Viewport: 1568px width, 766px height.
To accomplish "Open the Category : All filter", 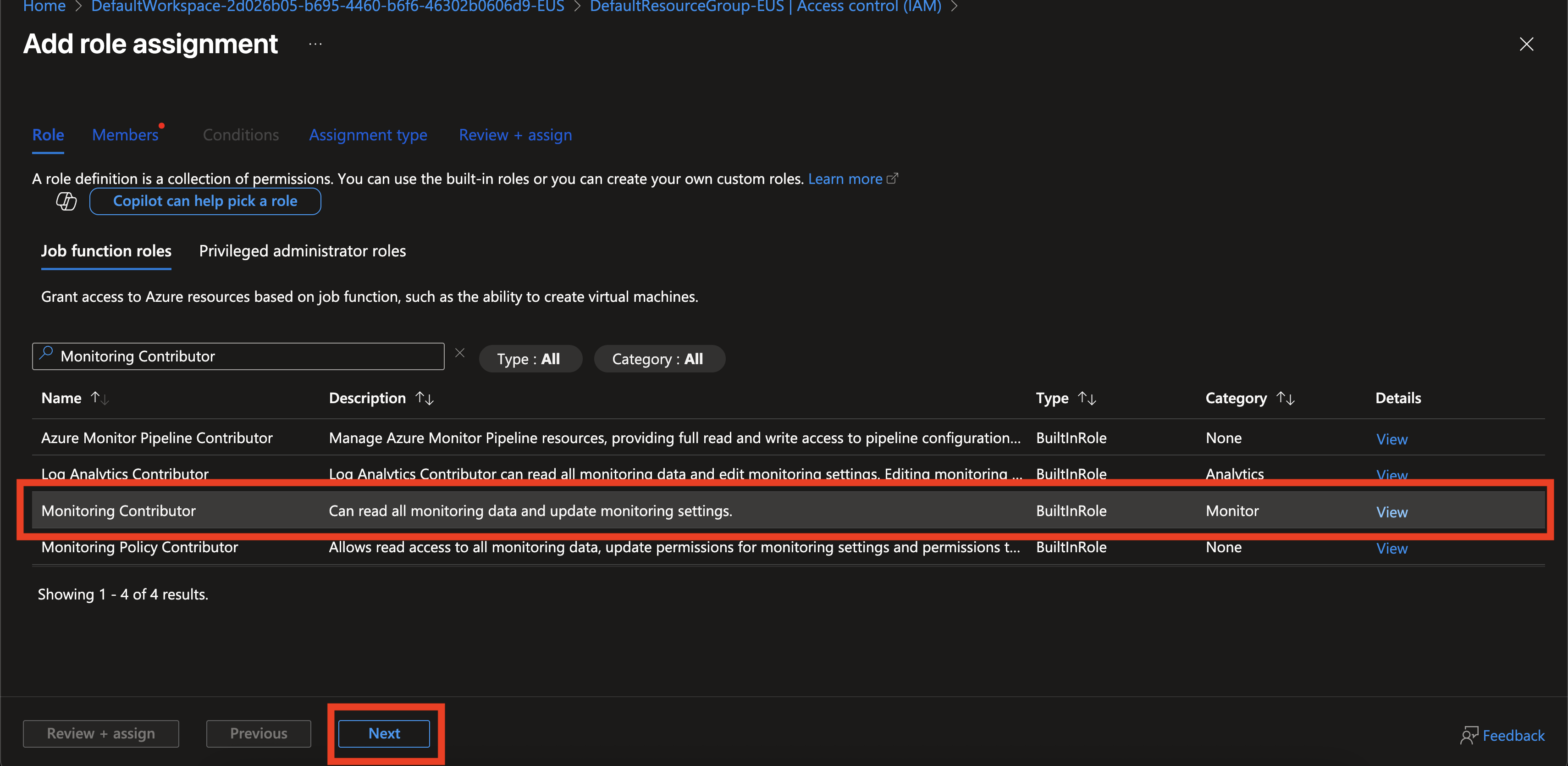I will pos(659,359).
